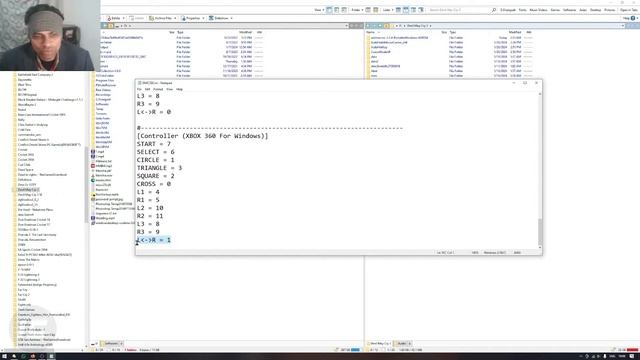Click the '[Controller (XBOX 360 For Windows)]' header line

(x=202, y=136)
